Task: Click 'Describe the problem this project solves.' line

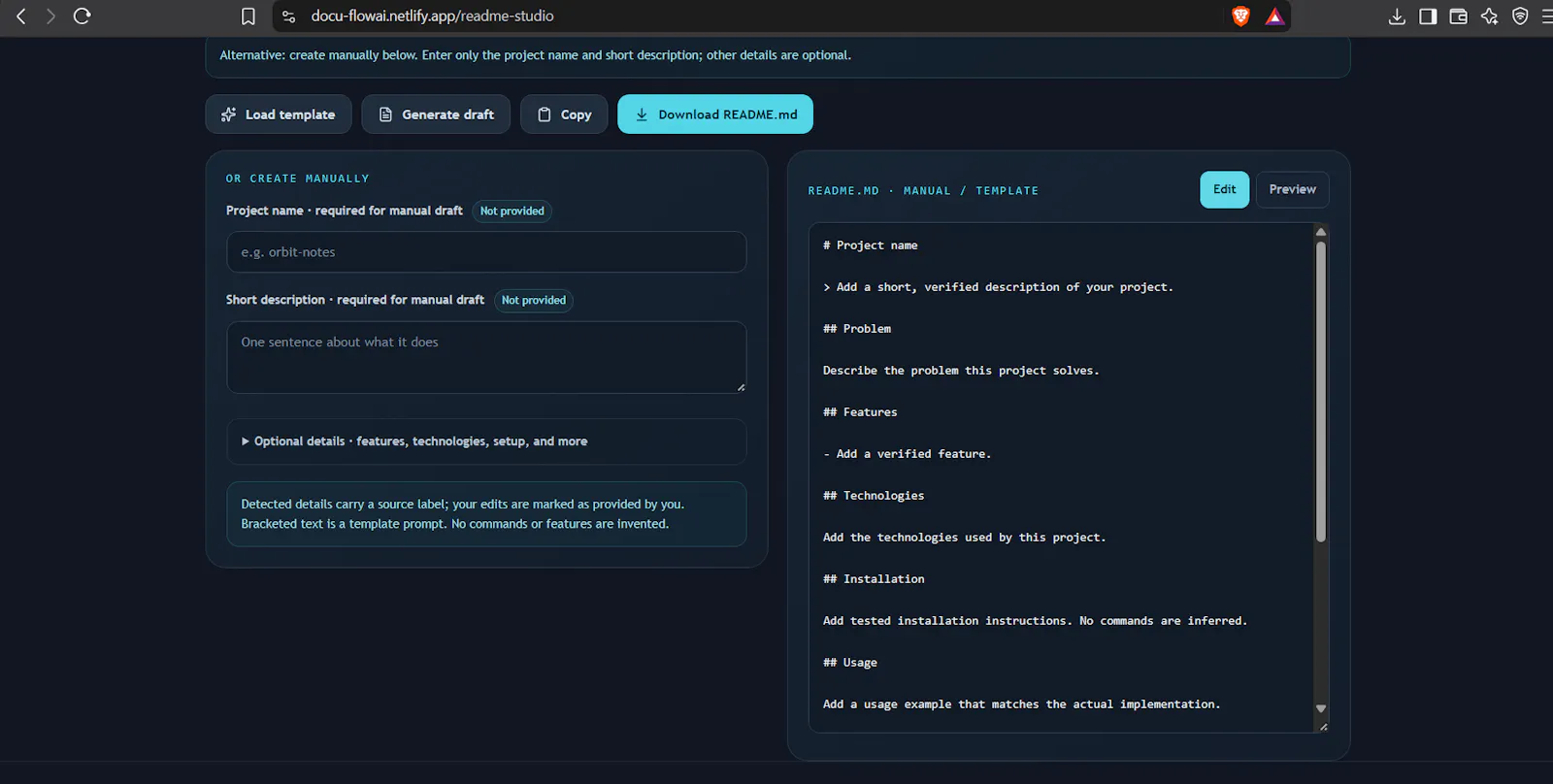Action: [x=961, y=371]
